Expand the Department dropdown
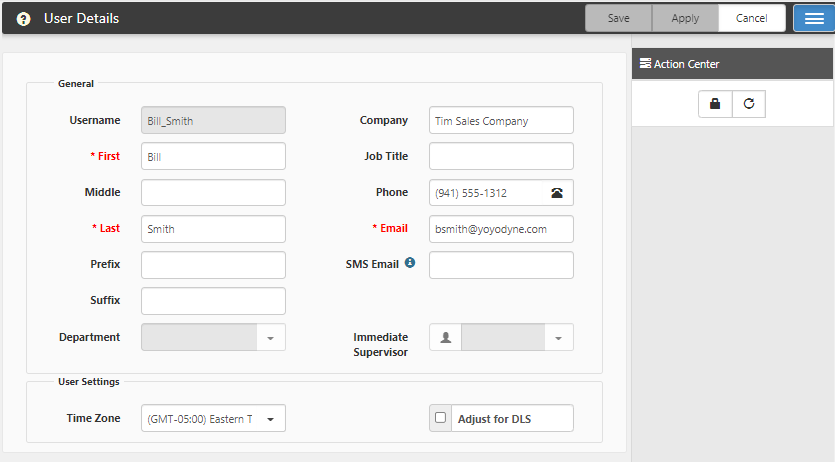The height and width of the screenshot is (462, 835). click(x=270, y=338)
